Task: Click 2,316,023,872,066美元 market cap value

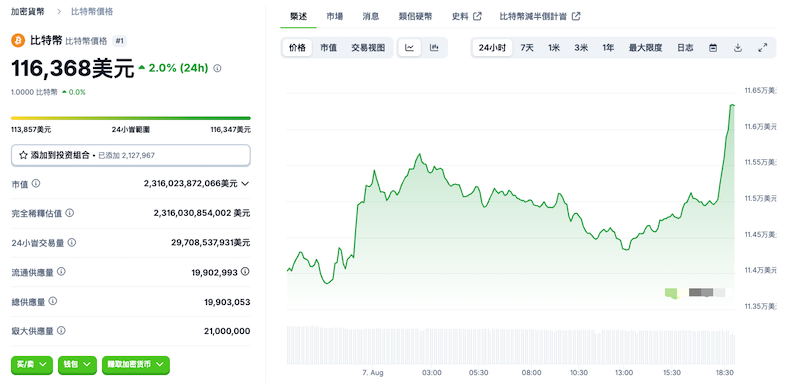Action: [190, 184]
